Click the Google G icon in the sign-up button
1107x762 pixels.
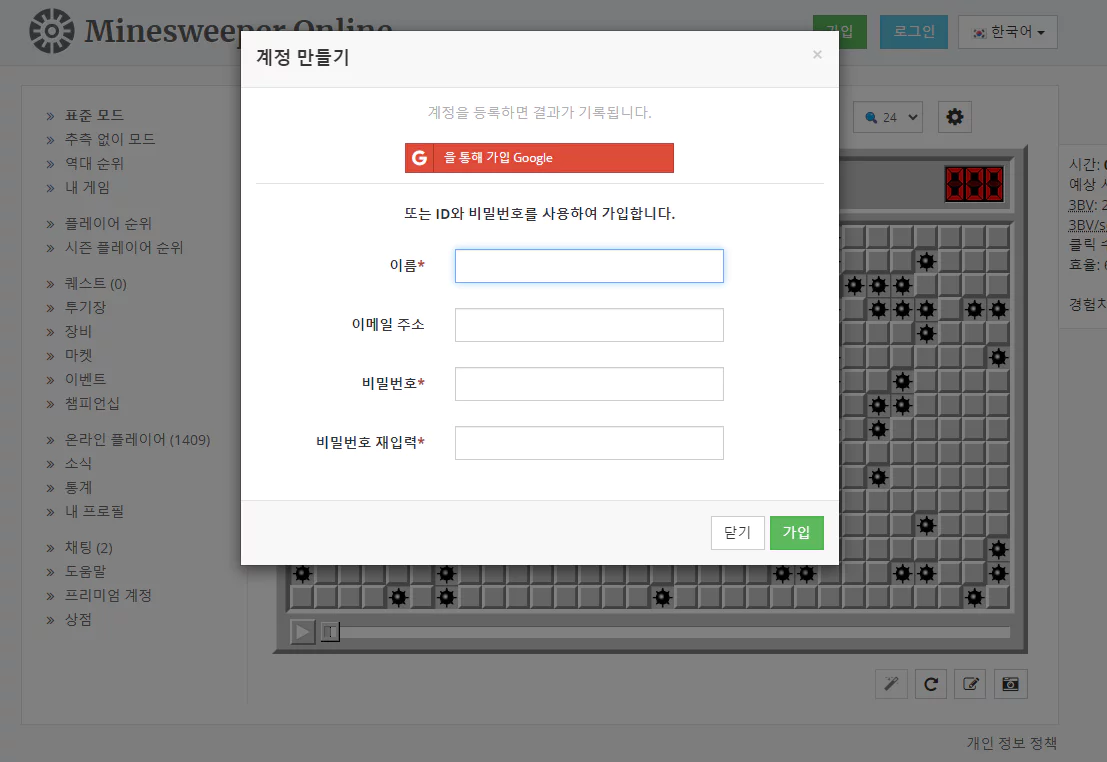click(x=419, y=157)
